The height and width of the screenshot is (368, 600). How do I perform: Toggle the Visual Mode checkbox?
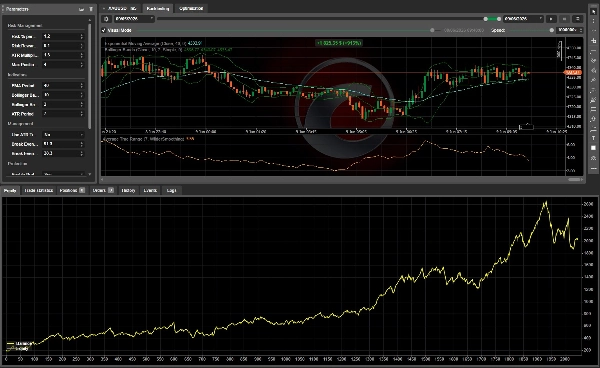[x=104, y=30]
